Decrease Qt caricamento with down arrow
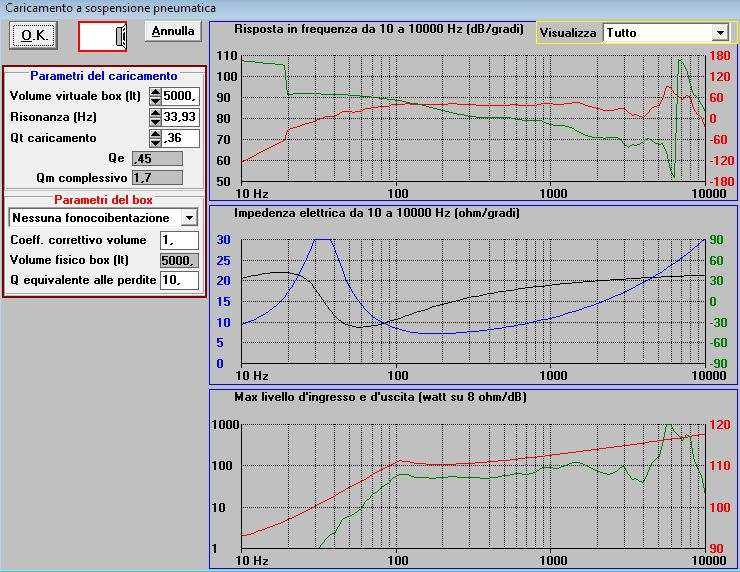The image size is (740, 572). pos(155,143)
